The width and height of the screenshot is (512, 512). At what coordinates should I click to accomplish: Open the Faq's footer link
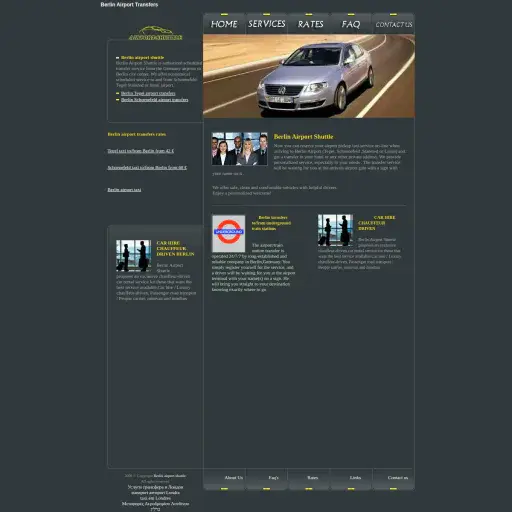point(273,478)
